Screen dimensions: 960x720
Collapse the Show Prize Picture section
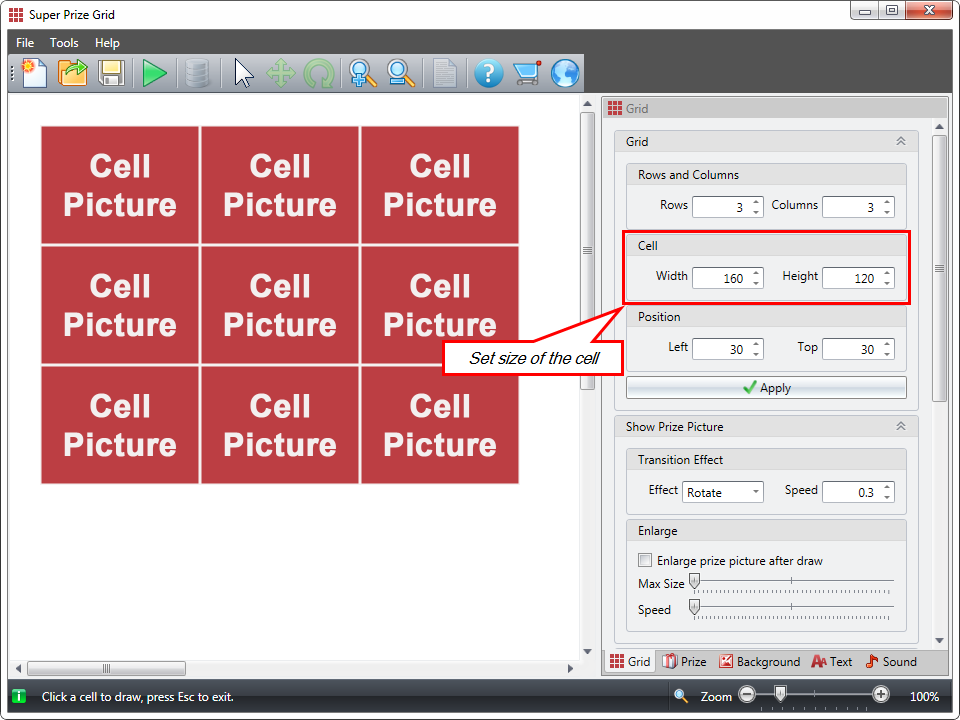[x=900, y=427]
